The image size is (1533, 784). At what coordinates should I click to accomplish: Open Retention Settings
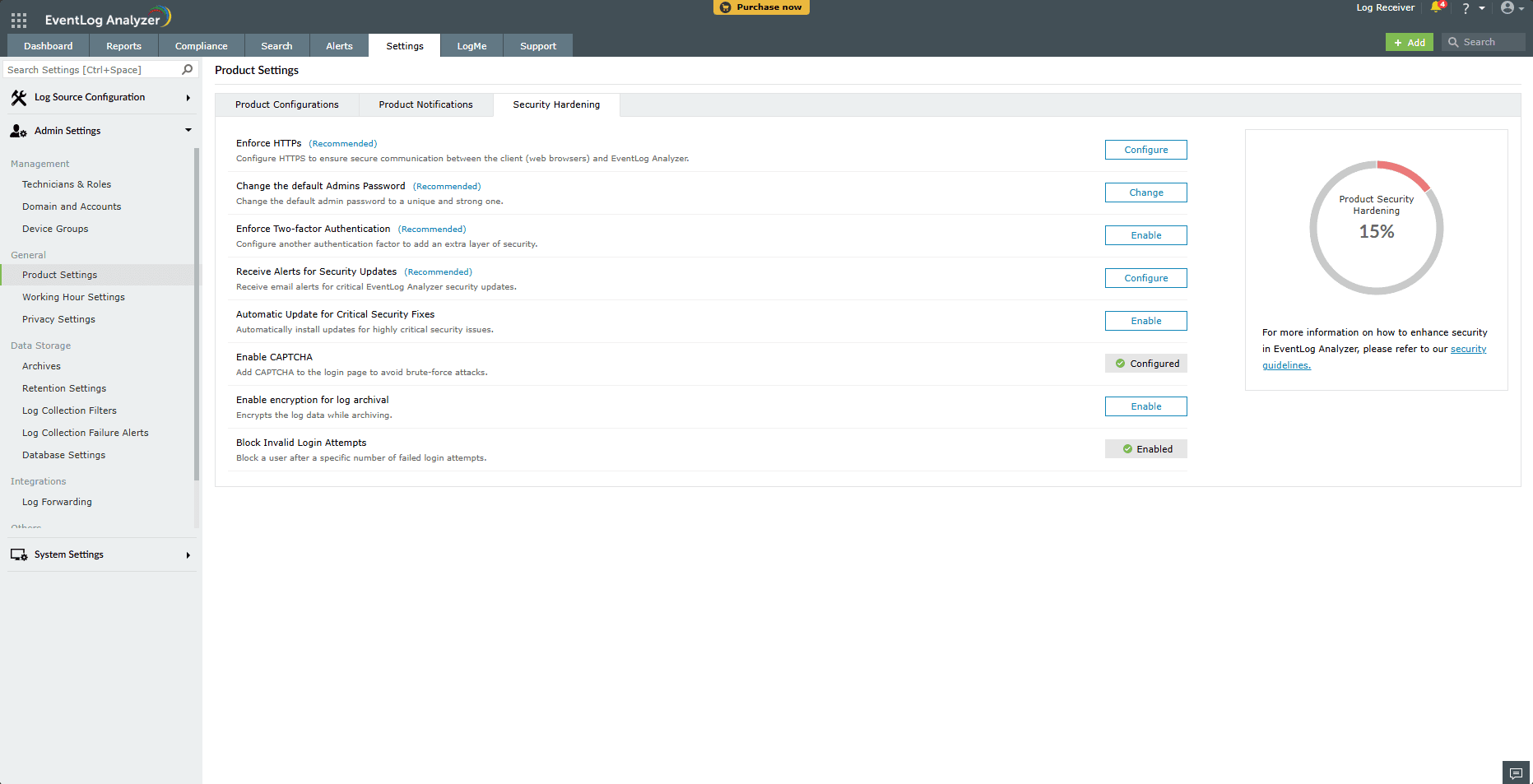tap(64, 388)
